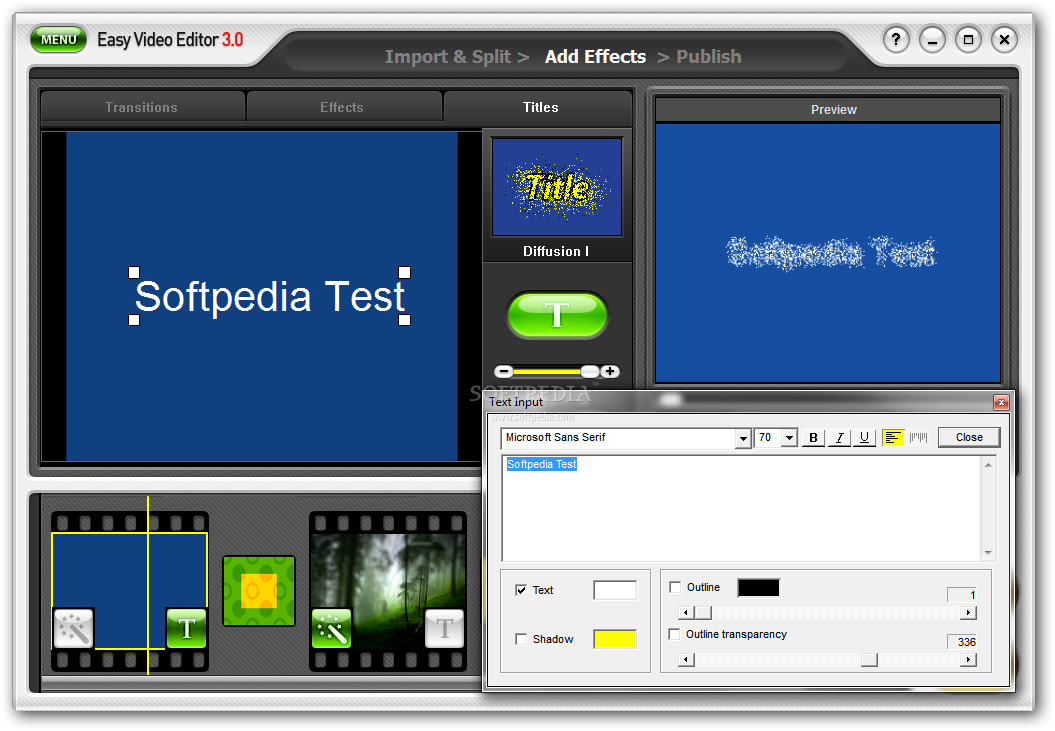Click the minus end of the title slider
The width and height of the screenshot is (1055, 731).
[x=503, y=372]
